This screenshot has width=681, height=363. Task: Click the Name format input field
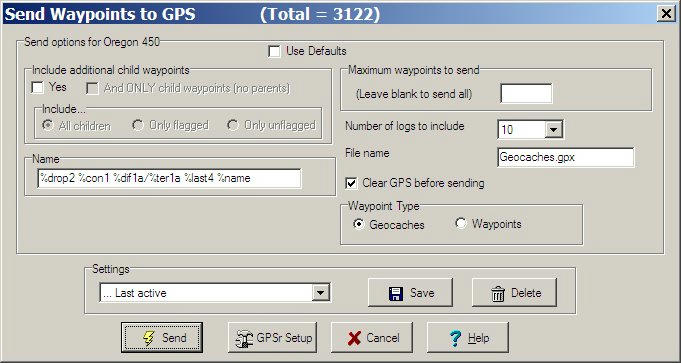(169, 178)
